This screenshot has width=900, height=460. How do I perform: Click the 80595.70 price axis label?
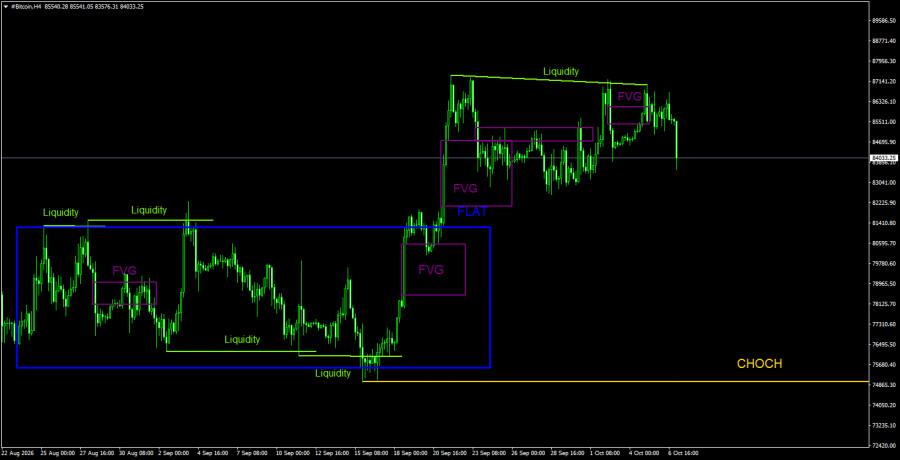884,243
